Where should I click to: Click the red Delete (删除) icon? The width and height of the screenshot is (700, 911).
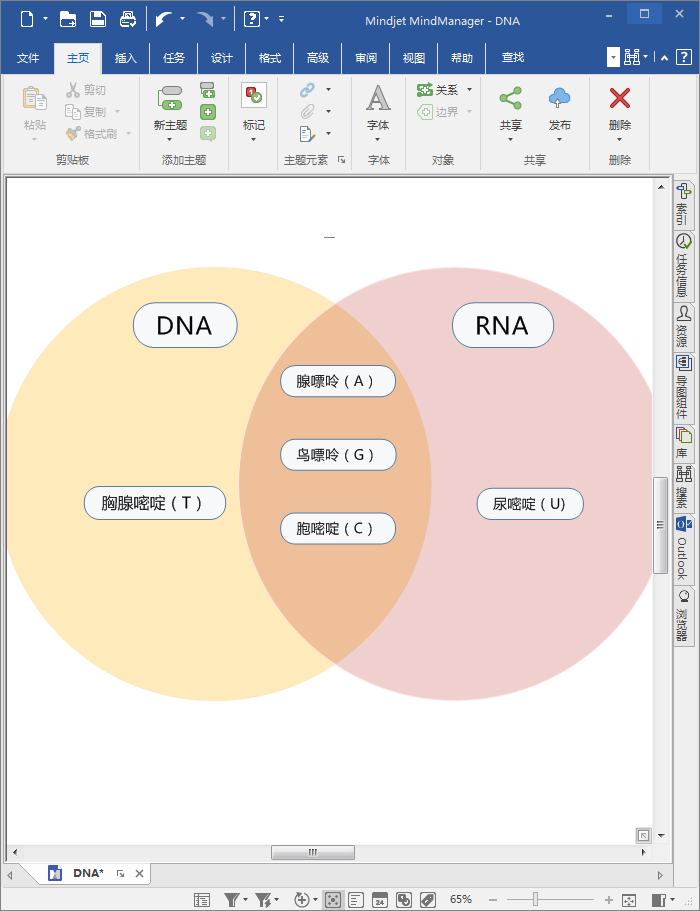click(620, 99)
